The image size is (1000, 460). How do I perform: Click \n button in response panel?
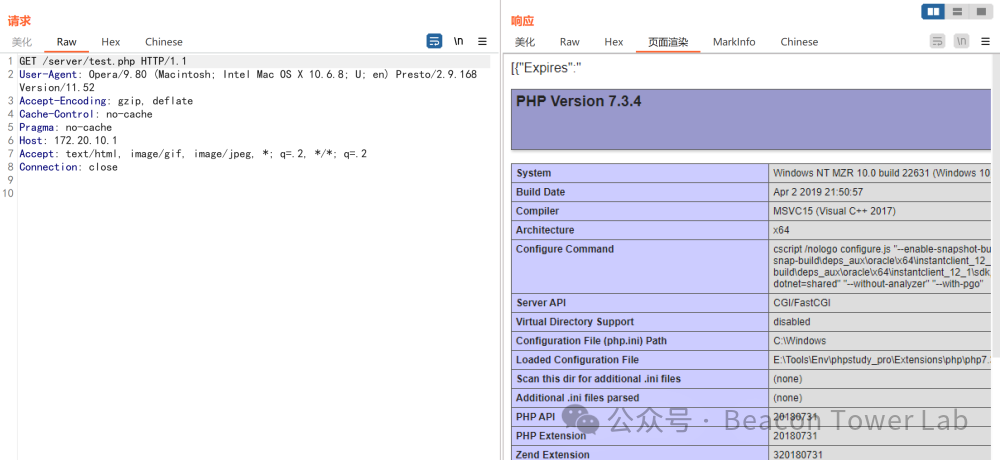pyautogui.click(x=961, y=41)
